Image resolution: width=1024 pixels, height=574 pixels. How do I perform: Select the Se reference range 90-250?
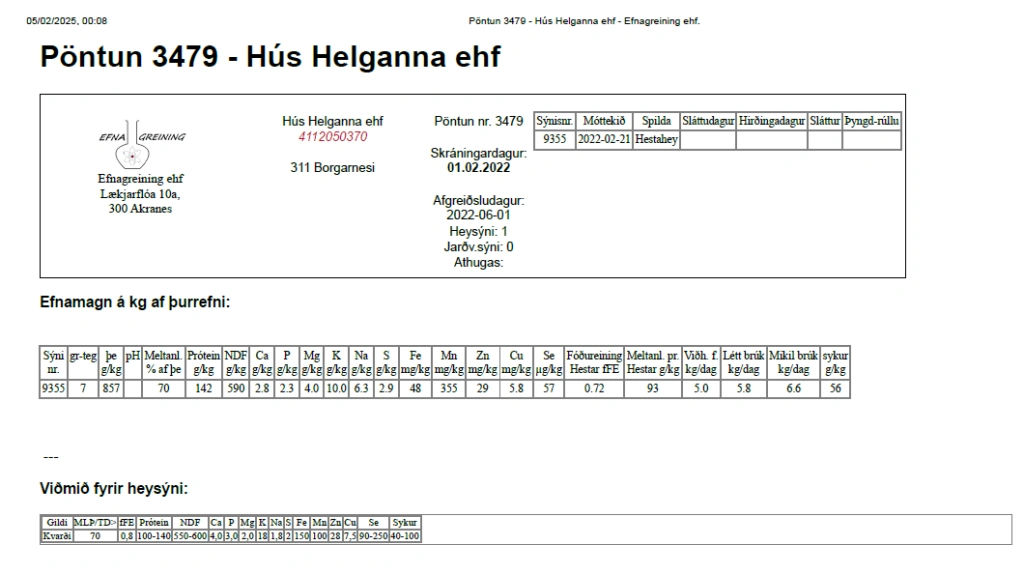(373, 536)
